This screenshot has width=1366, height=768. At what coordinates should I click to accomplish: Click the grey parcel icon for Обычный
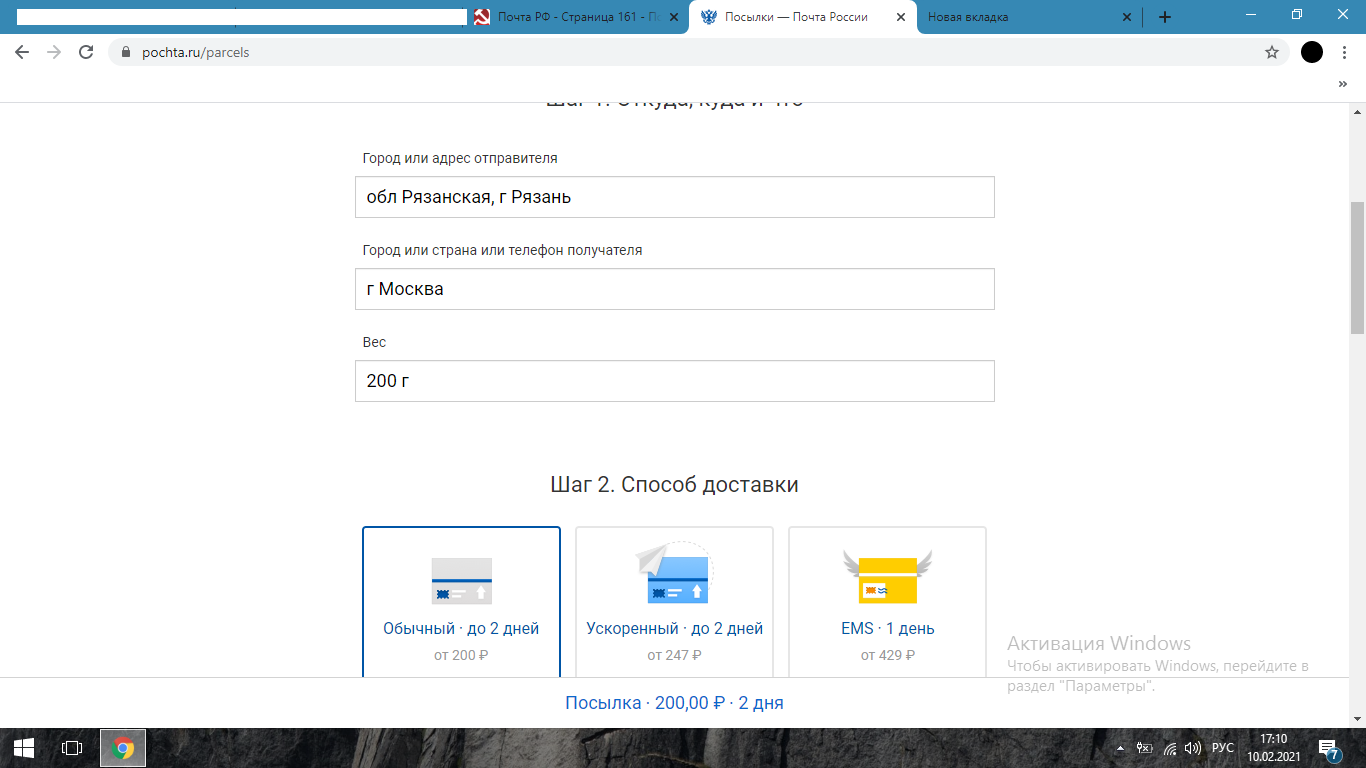click(461, 581)
